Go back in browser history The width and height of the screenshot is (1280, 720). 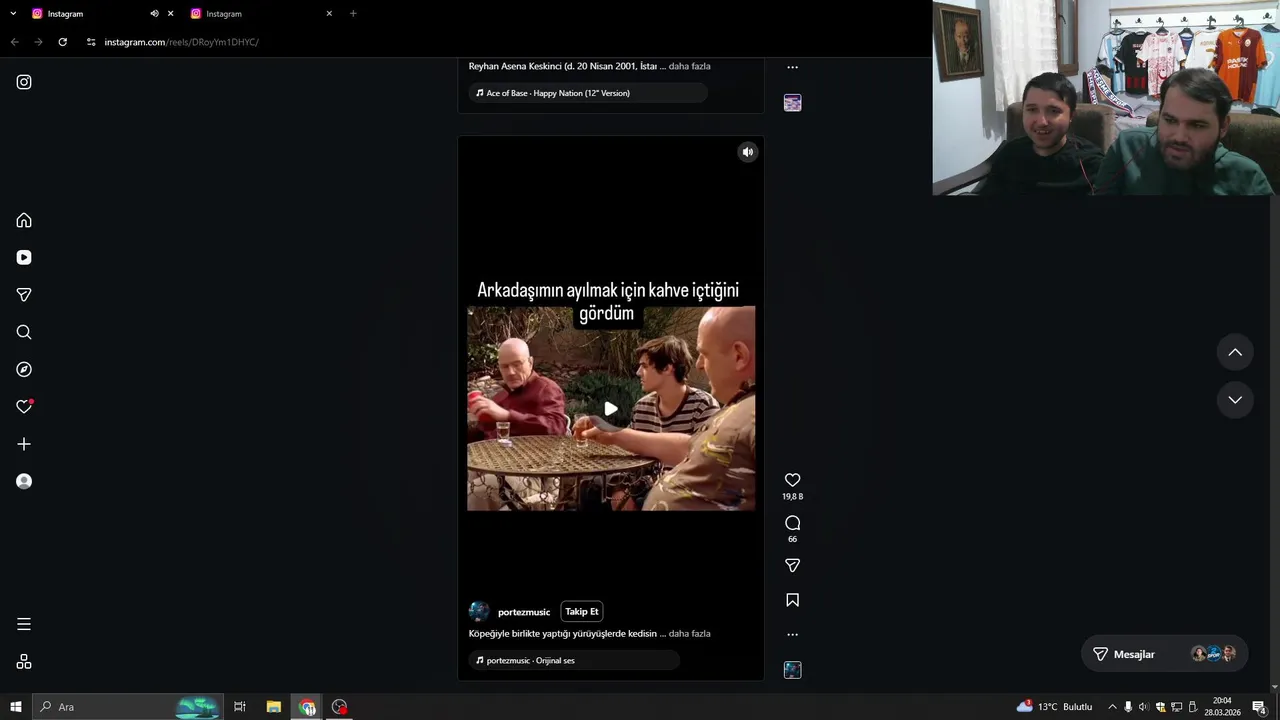pyautogui.click(x=14, y=42)
